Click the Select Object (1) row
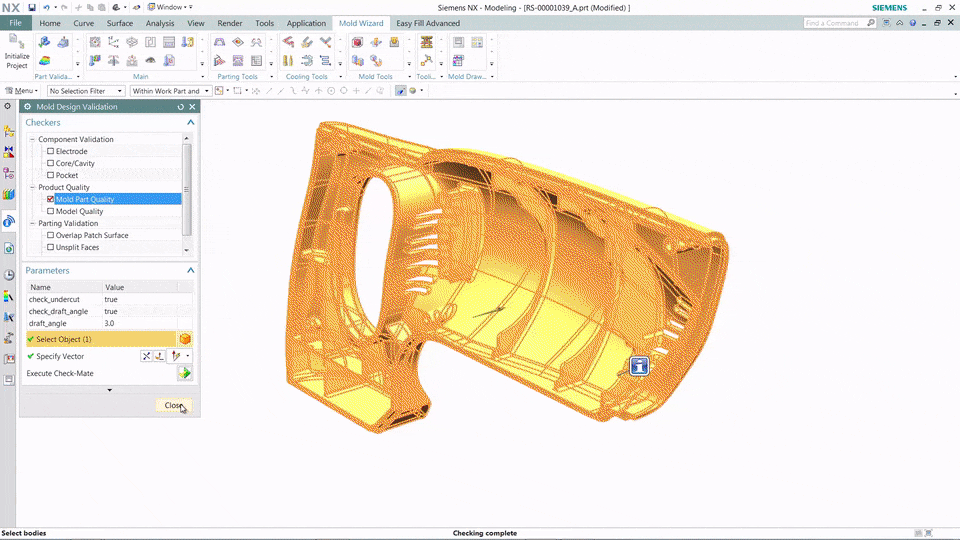 [x=101, y=339]
